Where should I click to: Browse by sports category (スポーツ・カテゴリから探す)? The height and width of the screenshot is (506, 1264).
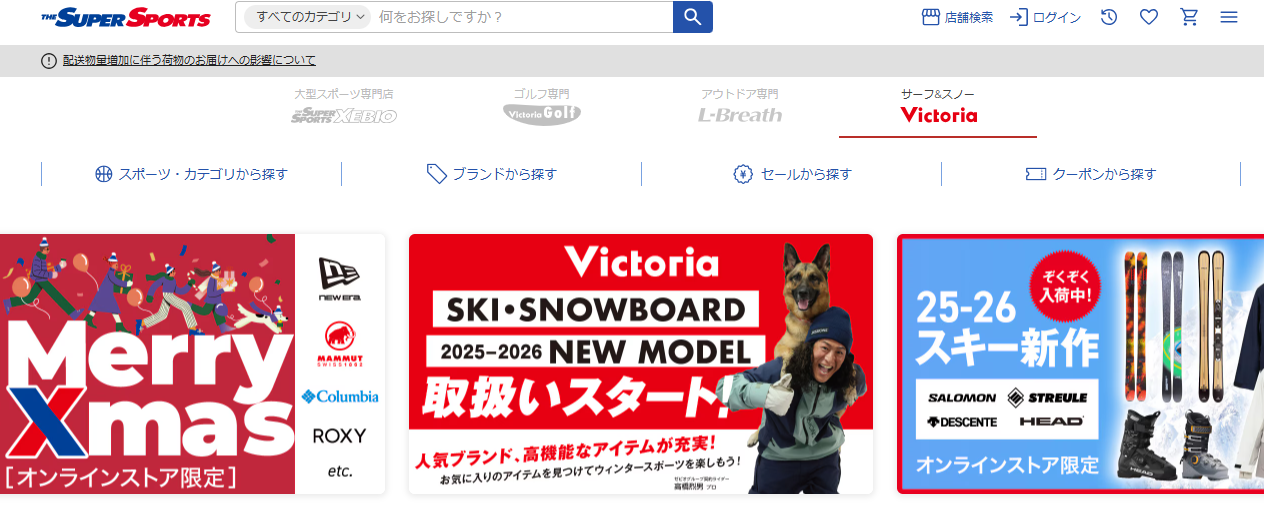191,174
